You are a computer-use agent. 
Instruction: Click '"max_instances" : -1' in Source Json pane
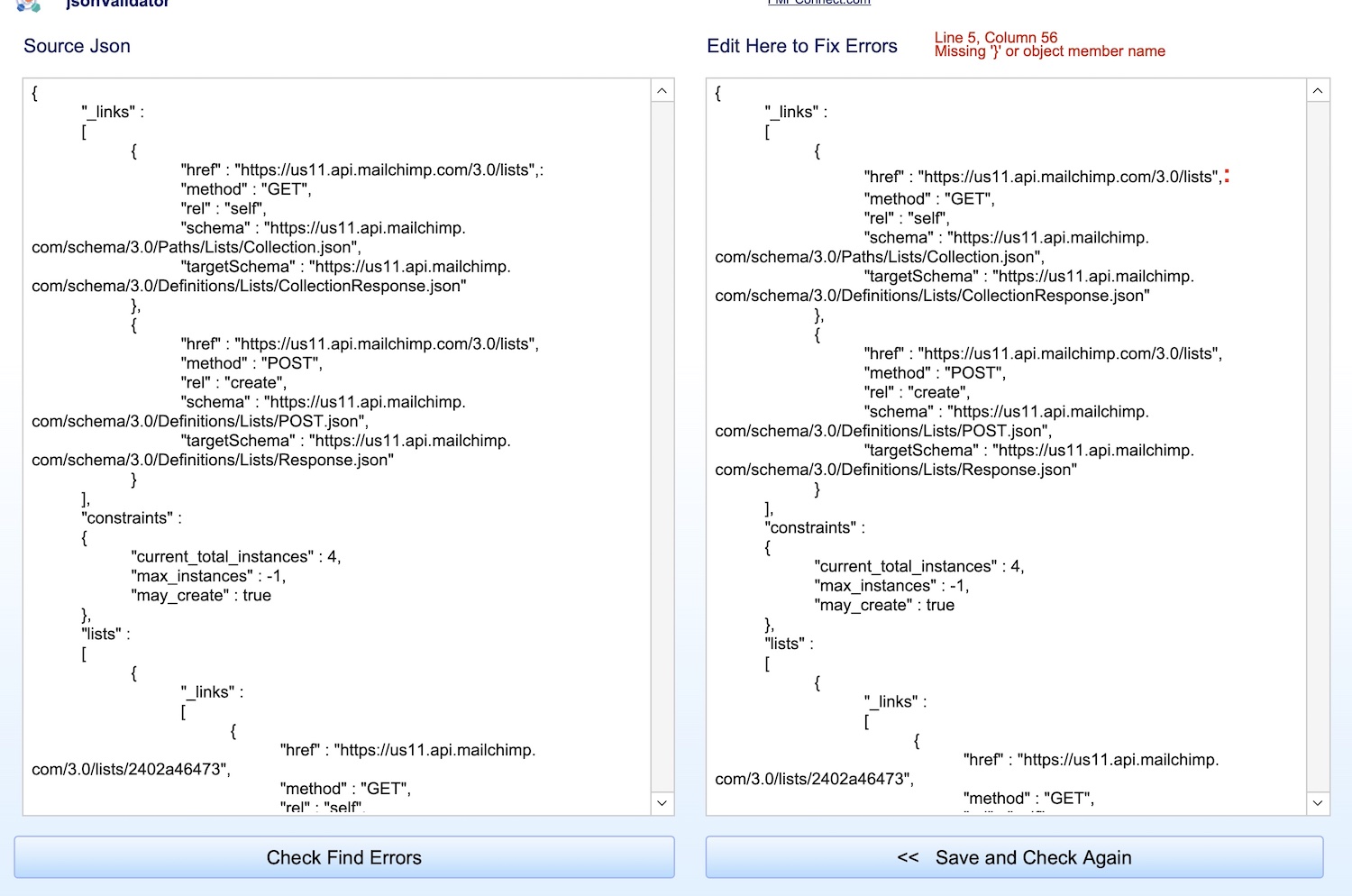click(208, 576)
